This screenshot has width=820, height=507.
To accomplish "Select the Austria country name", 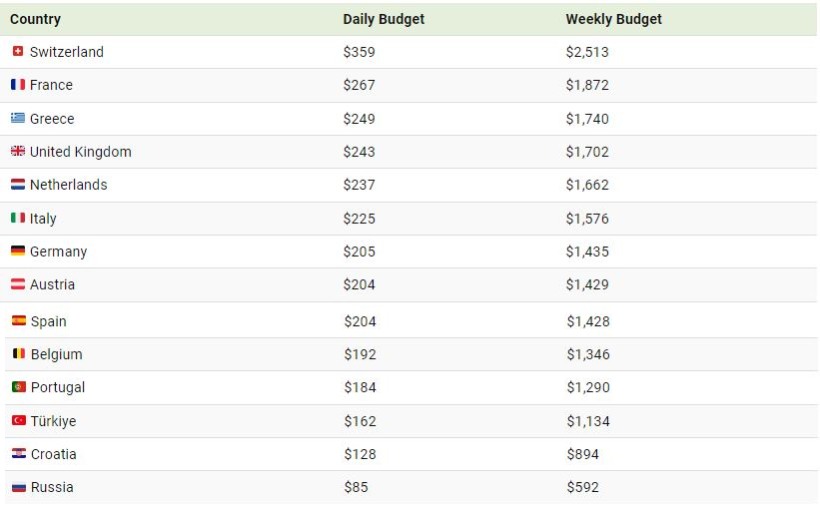I will coord(52,285).
